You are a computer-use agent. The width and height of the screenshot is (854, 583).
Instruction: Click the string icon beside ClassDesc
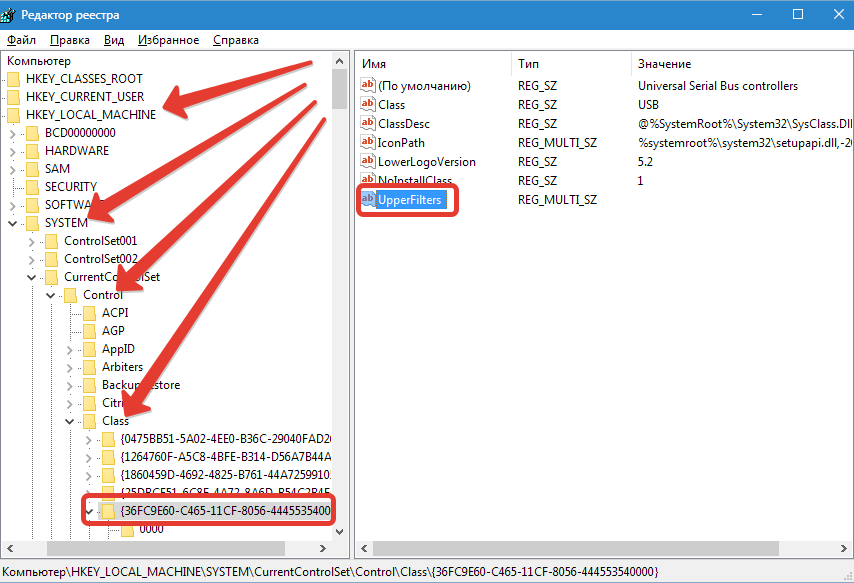pyautogui.click(x=368, y=124)
